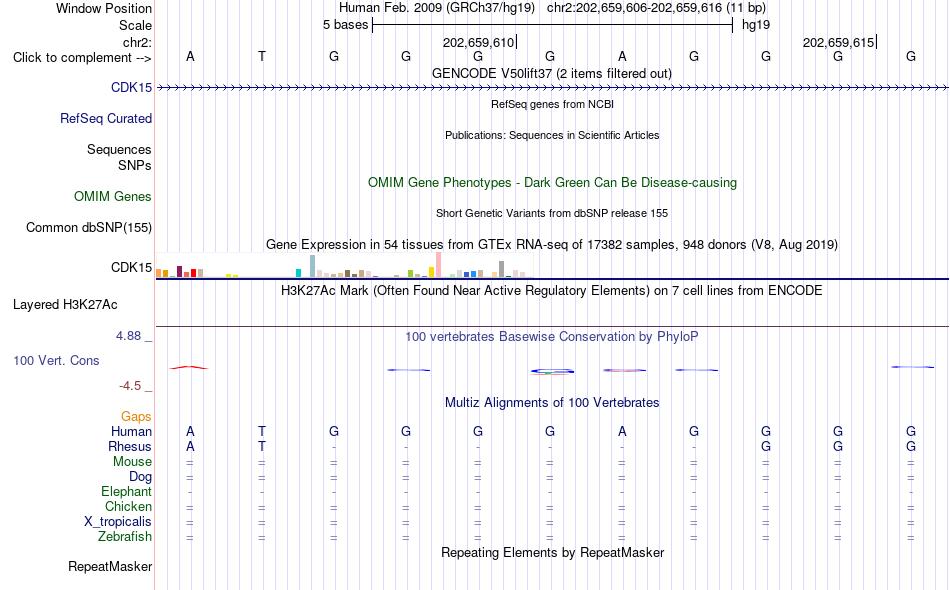
Task: Click the GTEx Gene Expression track title
Action: click(552, 245)
